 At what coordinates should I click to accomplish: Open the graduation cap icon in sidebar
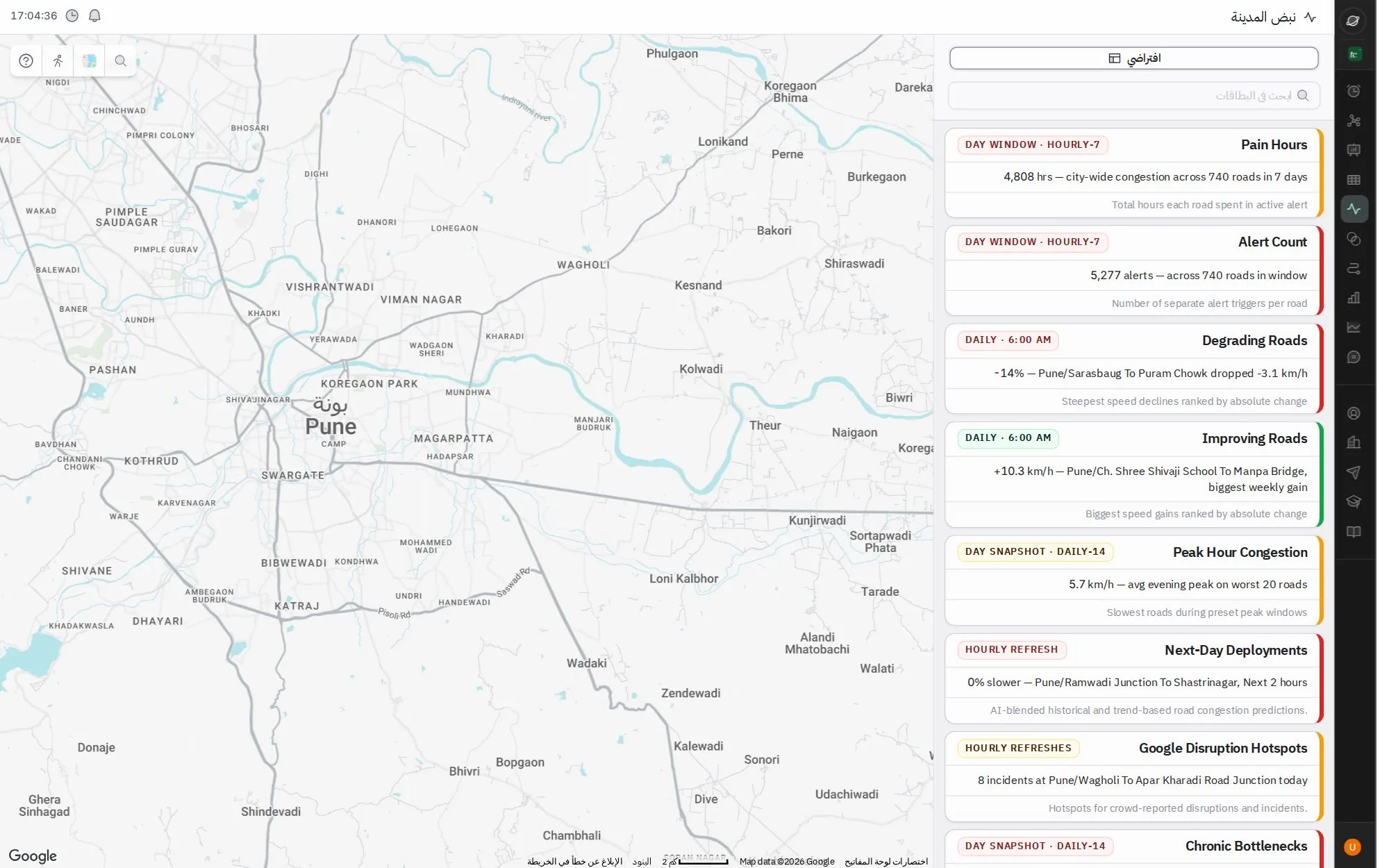(x=1354, y=501)
